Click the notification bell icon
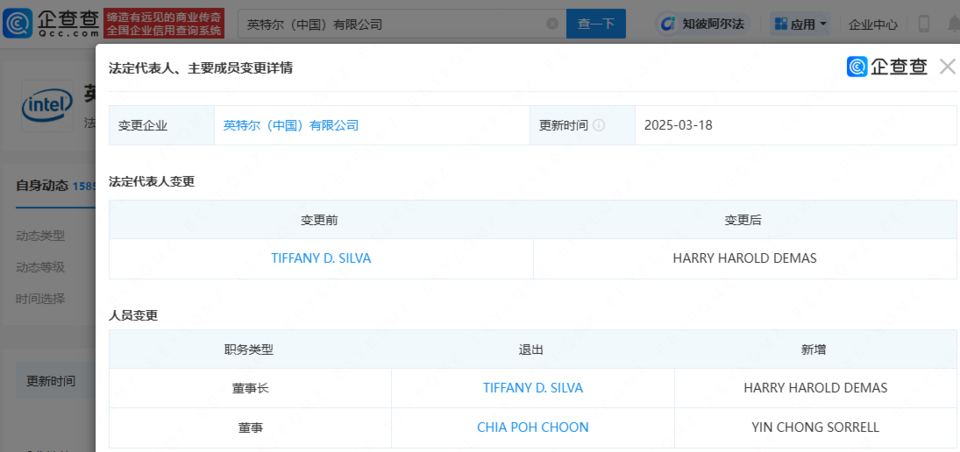 953,24
